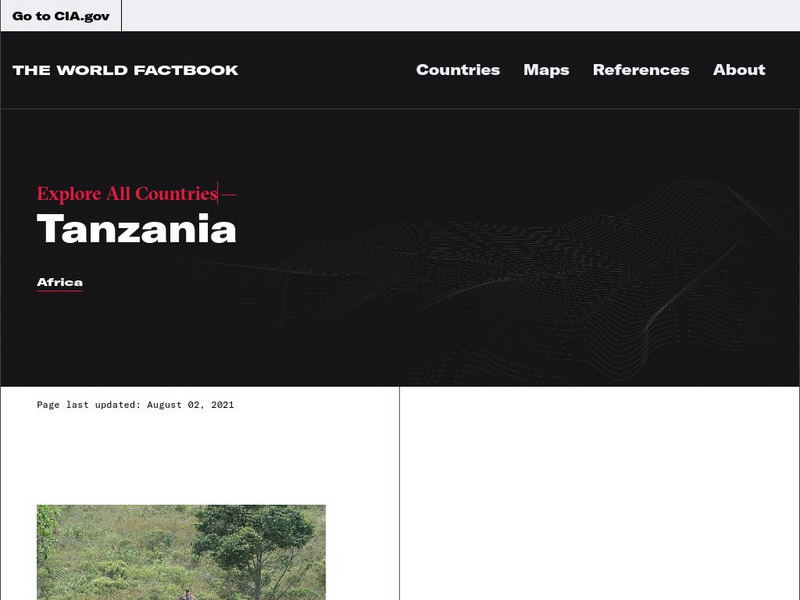The width and height of the screenshot is (800, 600).
Task: Click the gray top bar beside CIA.gov button
Action: (461, 15)
